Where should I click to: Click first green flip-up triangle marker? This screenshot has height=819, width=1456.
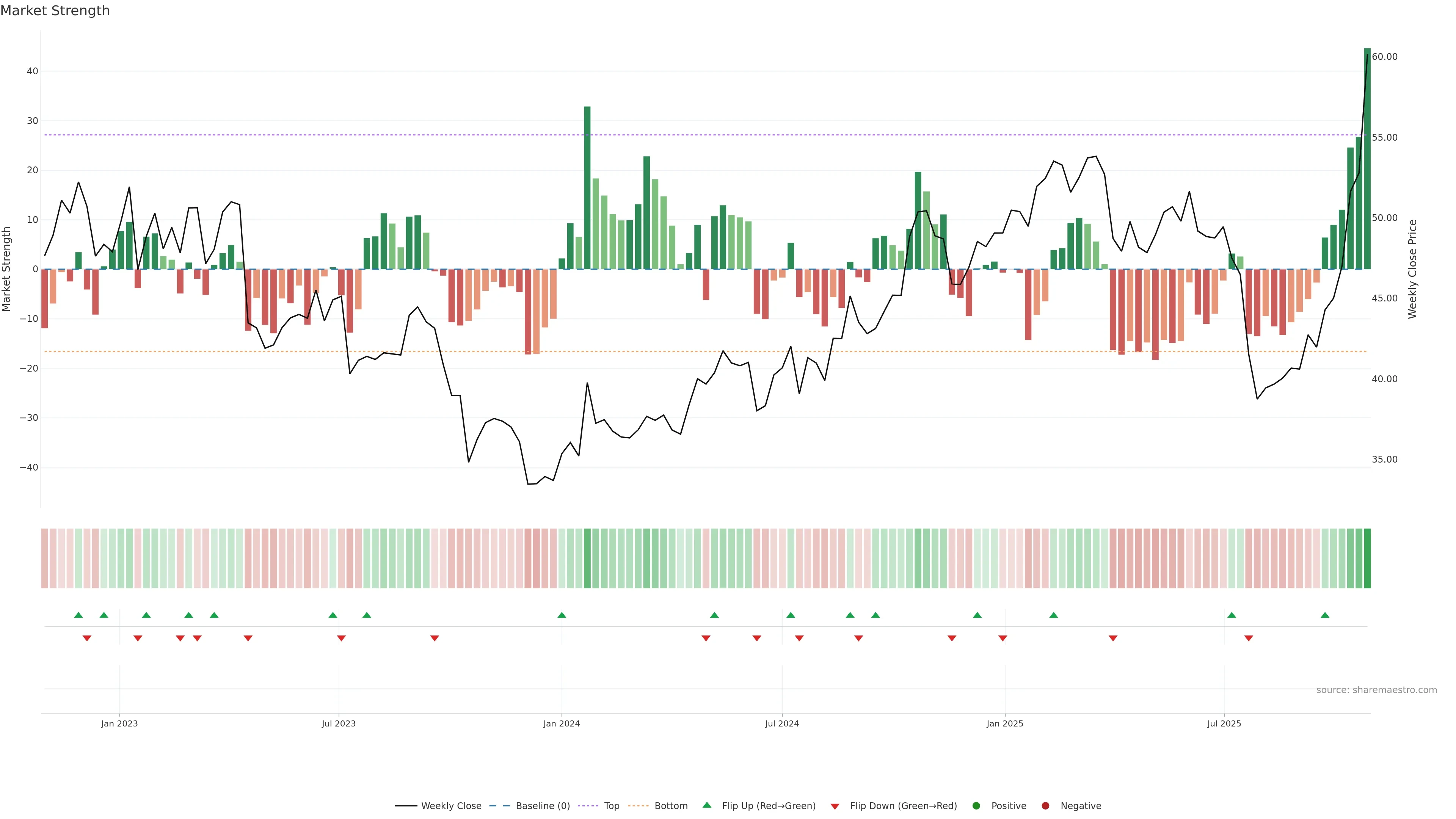click(78, 615)
